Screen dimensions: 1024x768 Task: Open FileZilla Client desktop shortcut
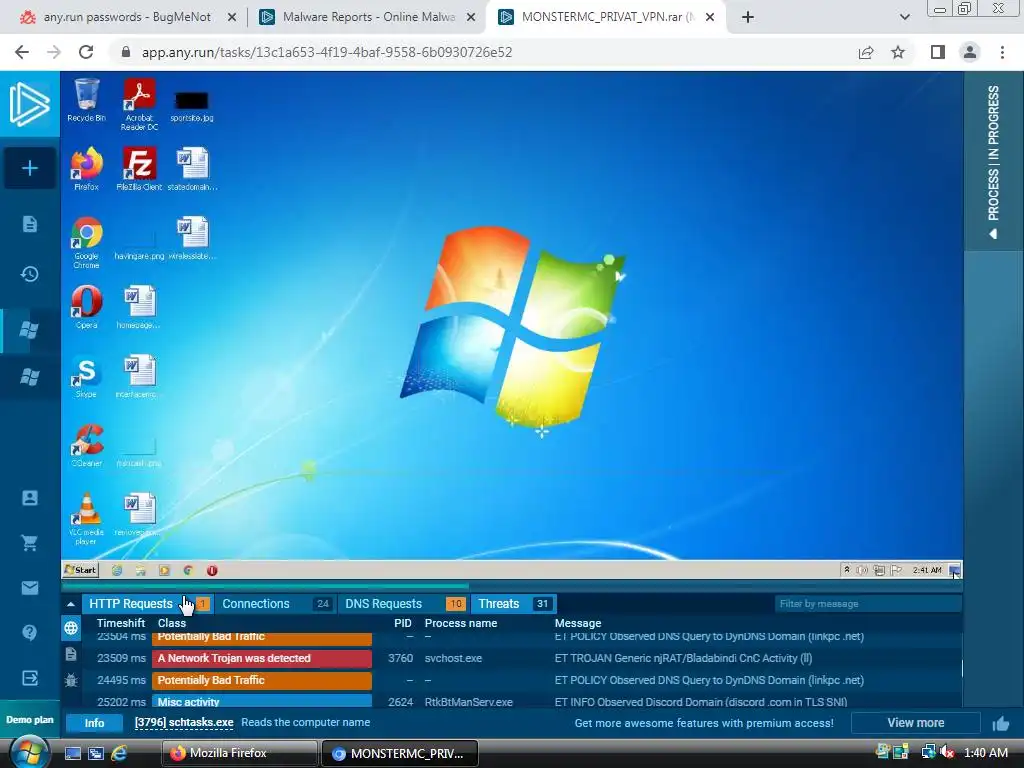click(139, 168)
